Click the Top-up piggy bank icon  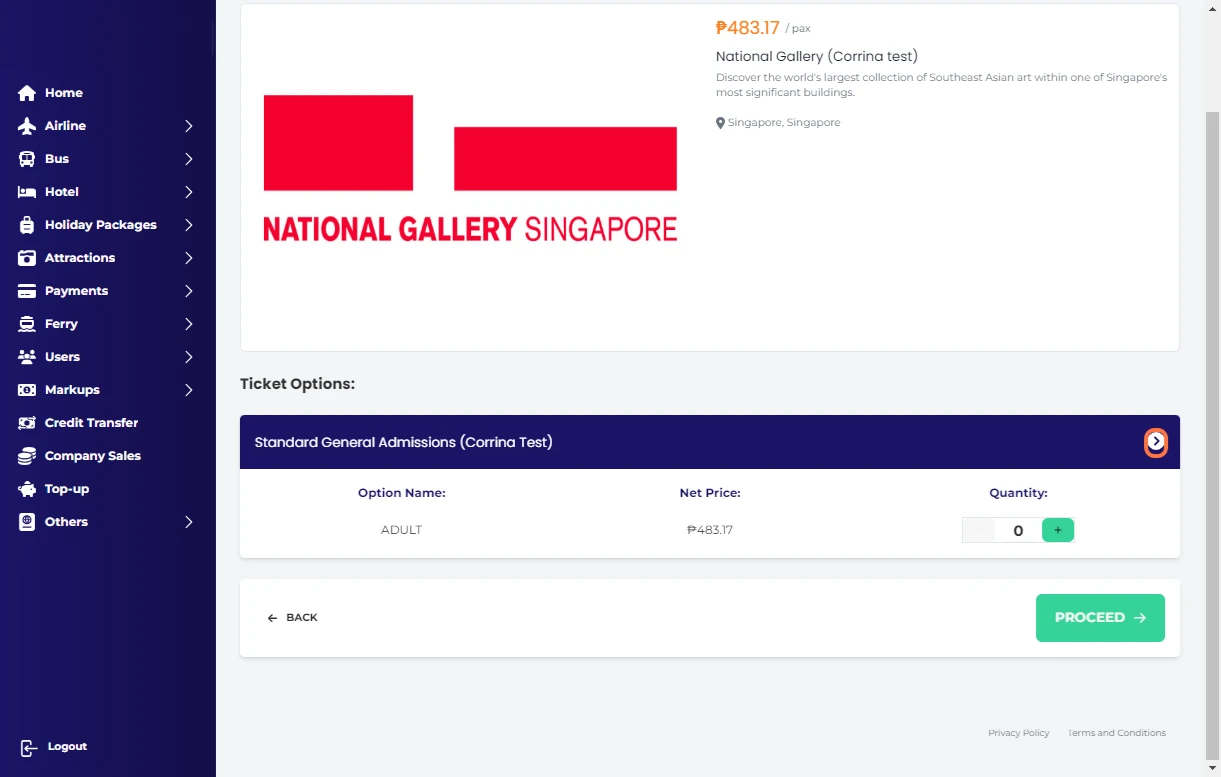27,489
